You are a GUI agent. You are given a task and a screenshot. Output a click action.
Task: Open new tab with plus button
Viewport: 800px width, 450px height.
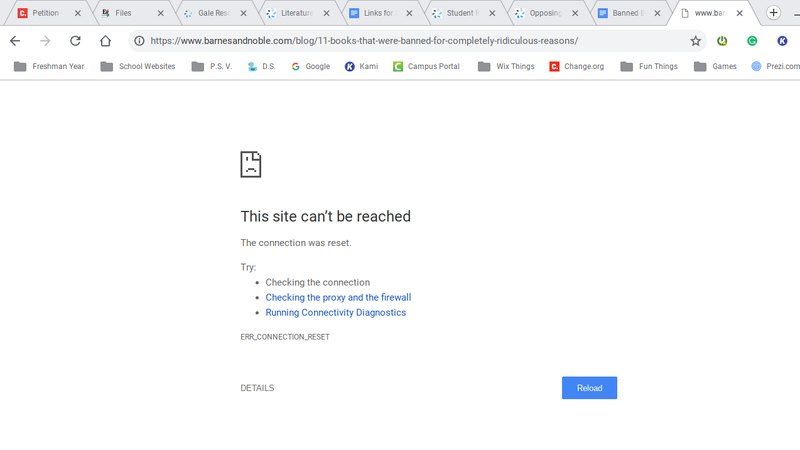pos(773,13)
